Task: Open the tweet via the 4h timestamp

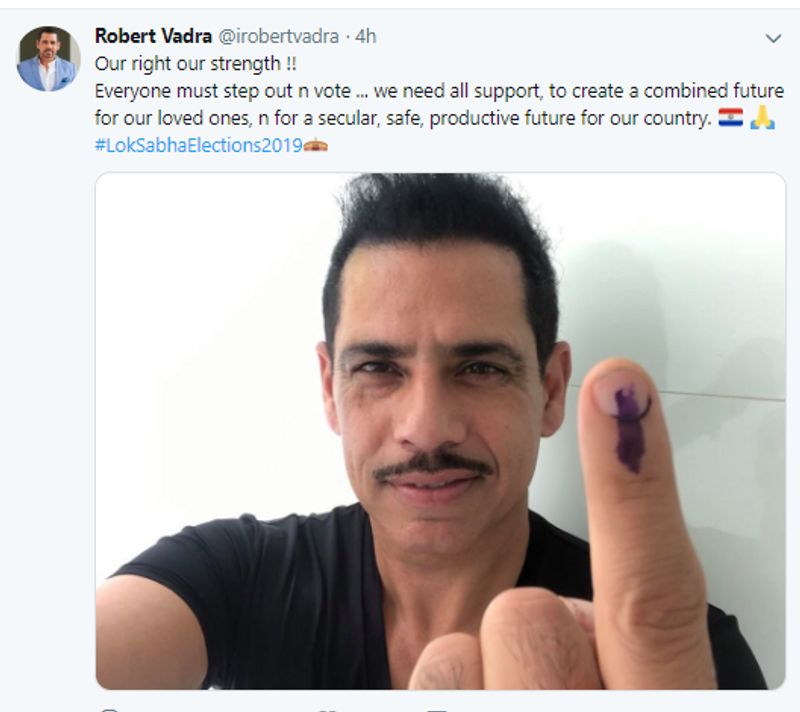Action: coord(366,37)
